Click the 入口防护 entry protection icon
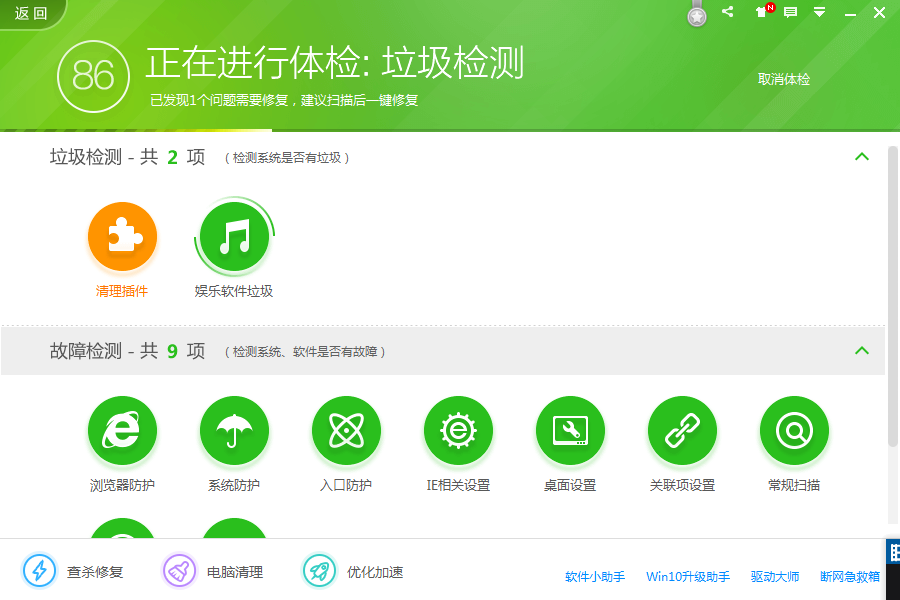900x600 pixels. tap(346, 430)
